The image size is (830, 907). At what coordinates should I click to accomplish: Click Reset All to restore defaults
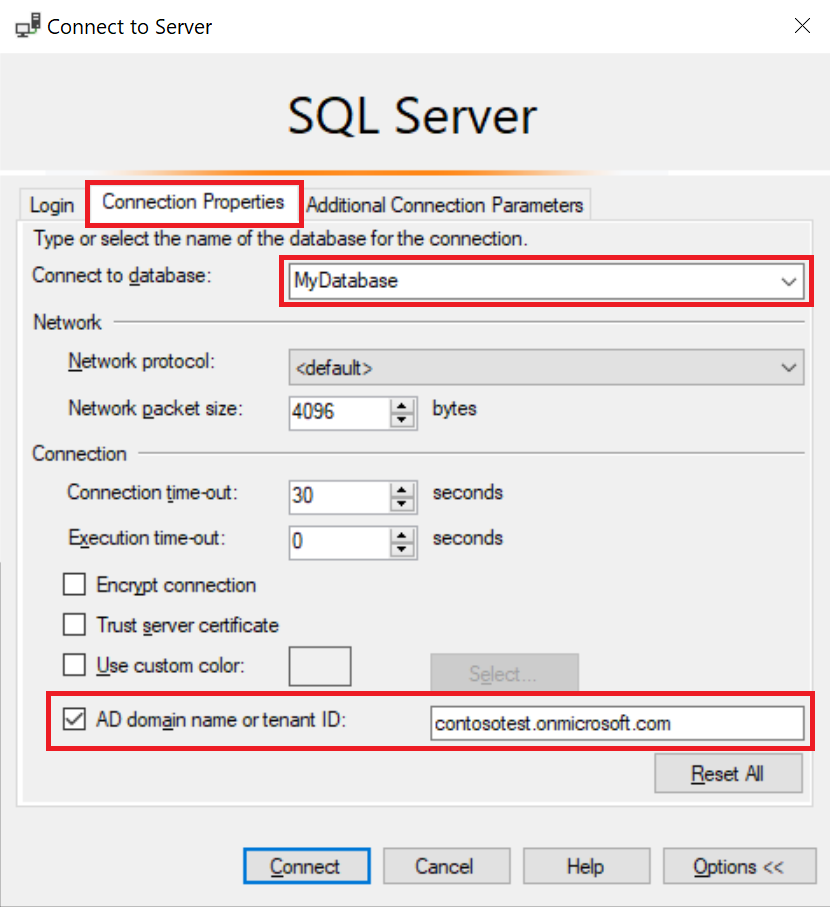tap(728, 773)
